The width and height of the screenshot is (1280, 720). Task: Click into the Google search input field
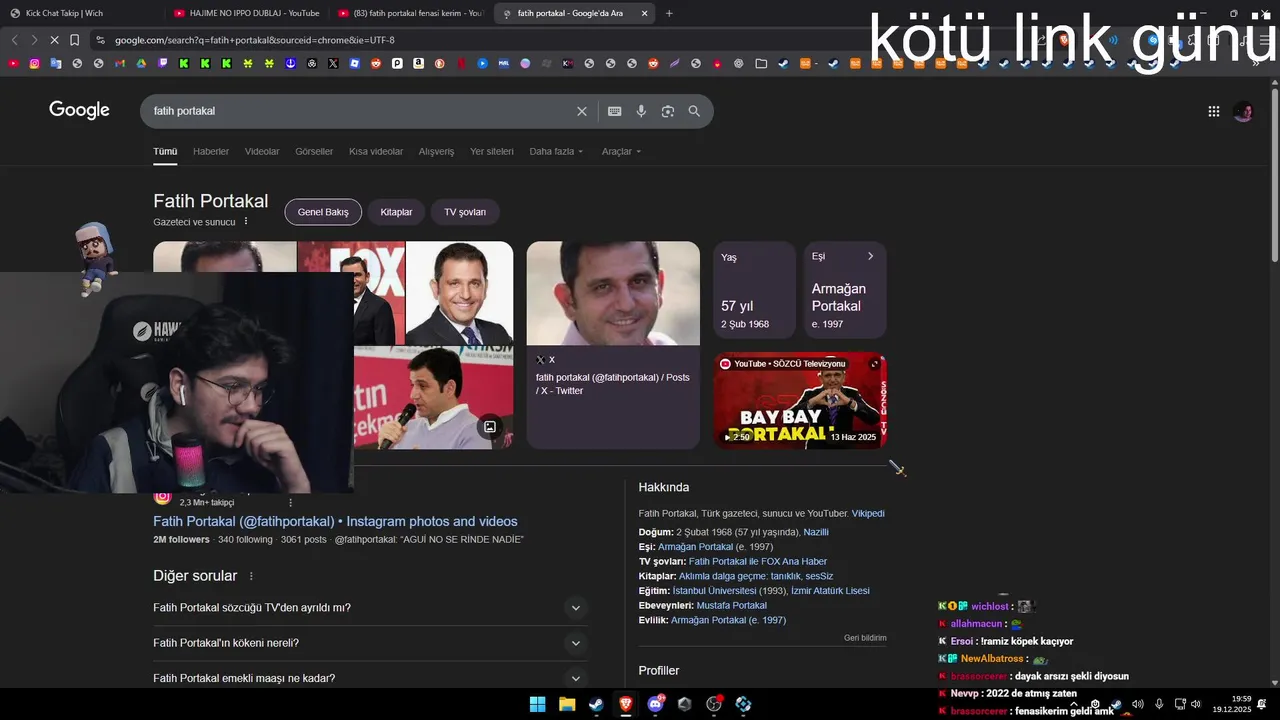point(360,111)
